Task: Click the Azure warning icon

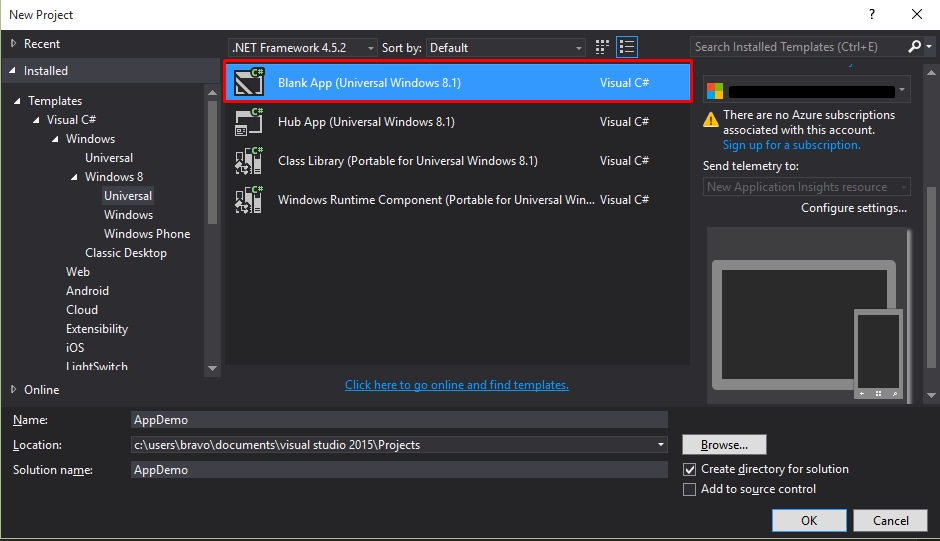Action: pos(710,119)
